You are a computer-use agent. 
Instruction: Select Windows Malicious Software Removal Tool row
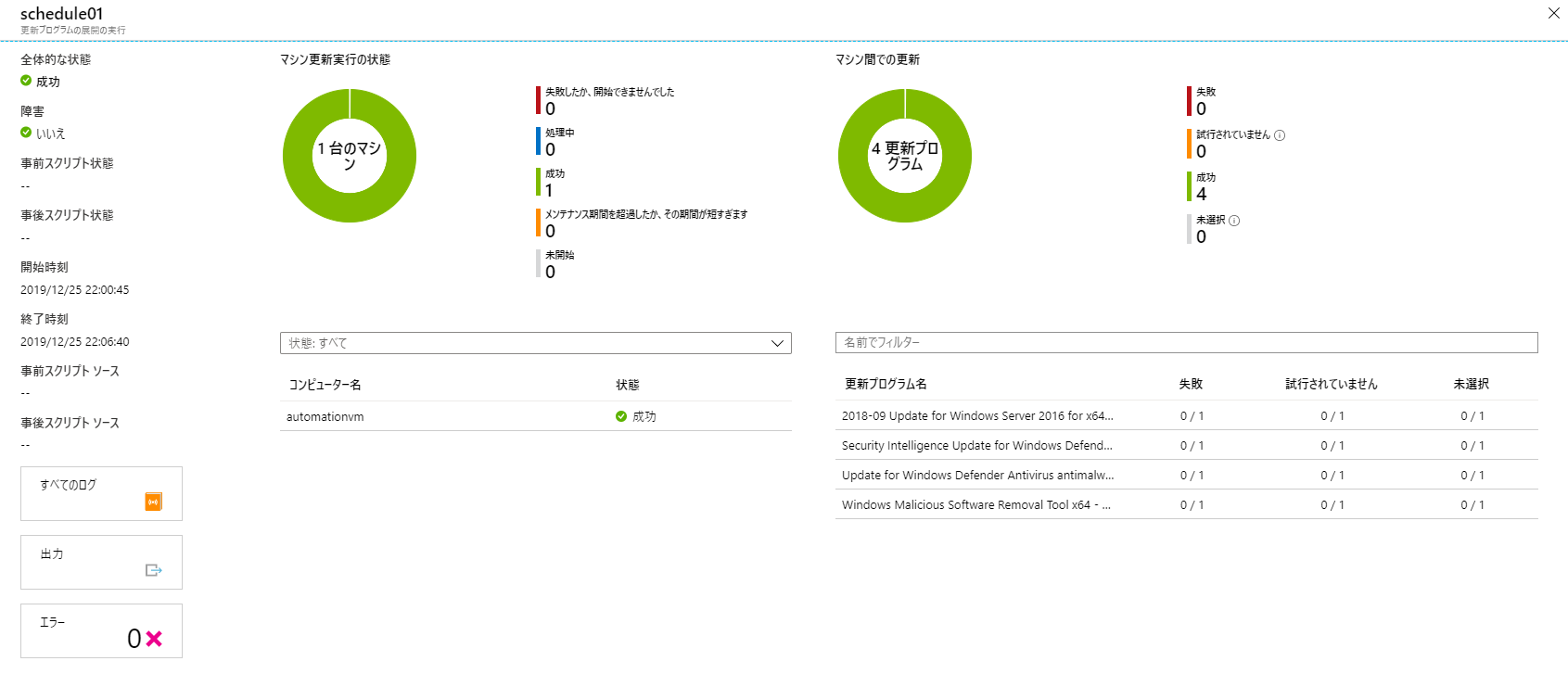(x=975, y=505)
